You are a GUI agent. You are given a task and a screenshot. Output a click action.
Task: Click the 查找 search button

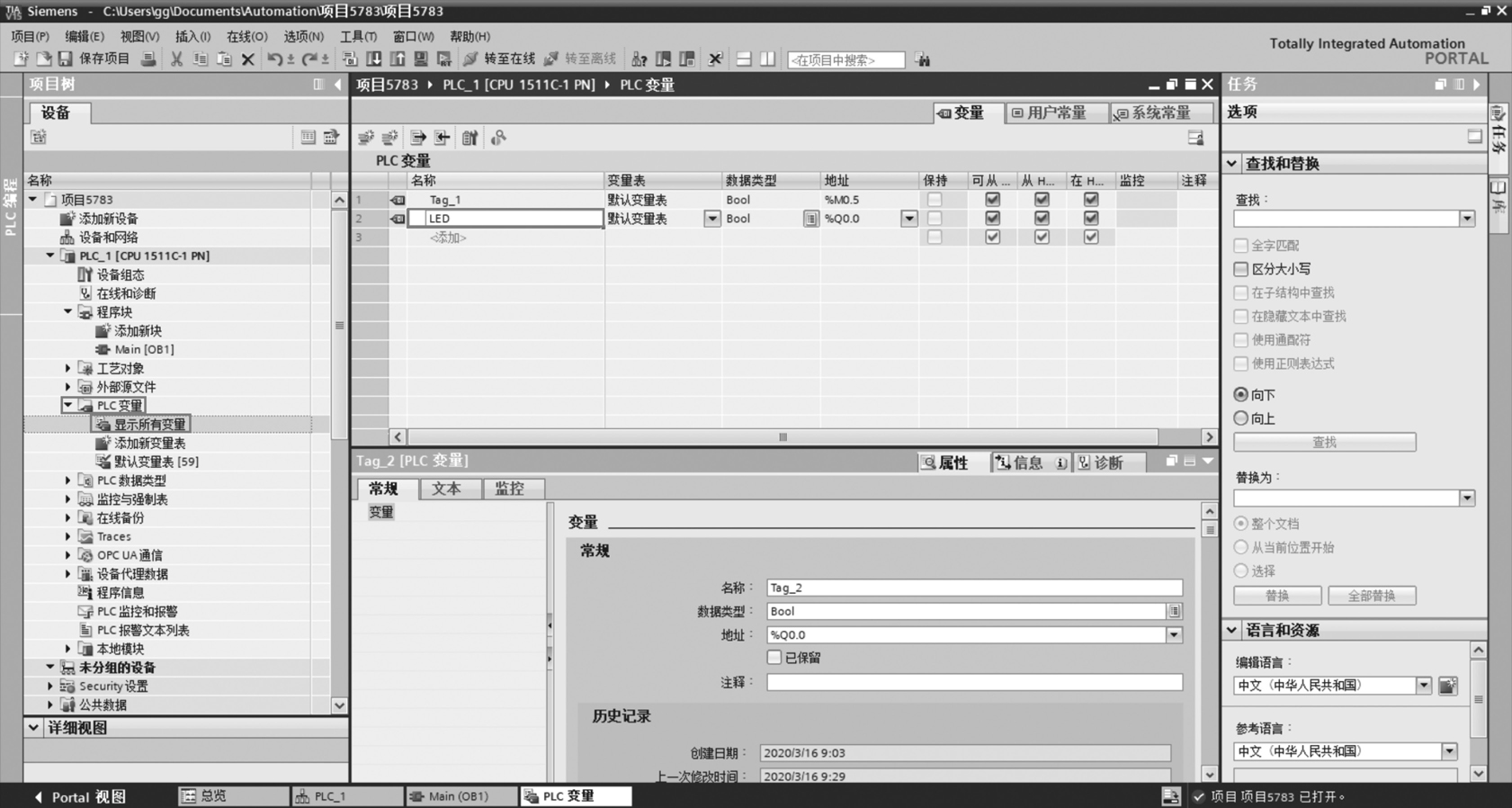[1324, 442]
